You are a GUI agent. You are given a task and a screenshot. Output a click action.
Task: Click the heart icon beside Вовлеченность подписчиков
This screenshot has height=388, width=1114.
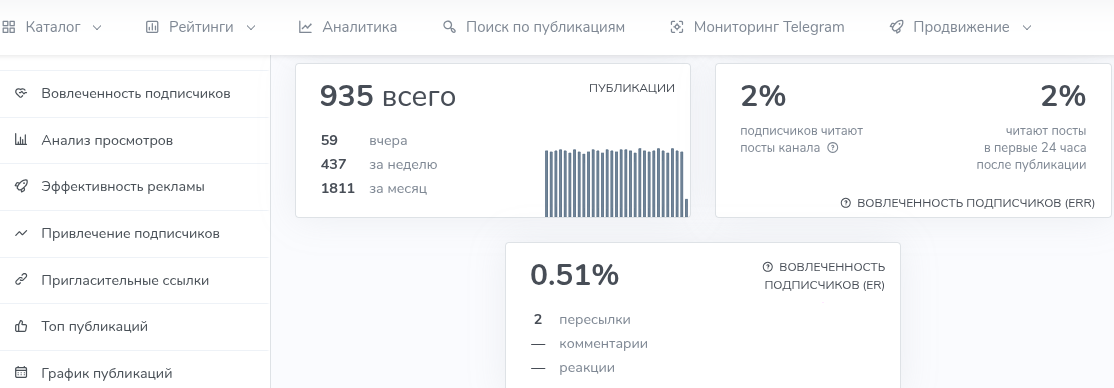click(x=21, y=93)
